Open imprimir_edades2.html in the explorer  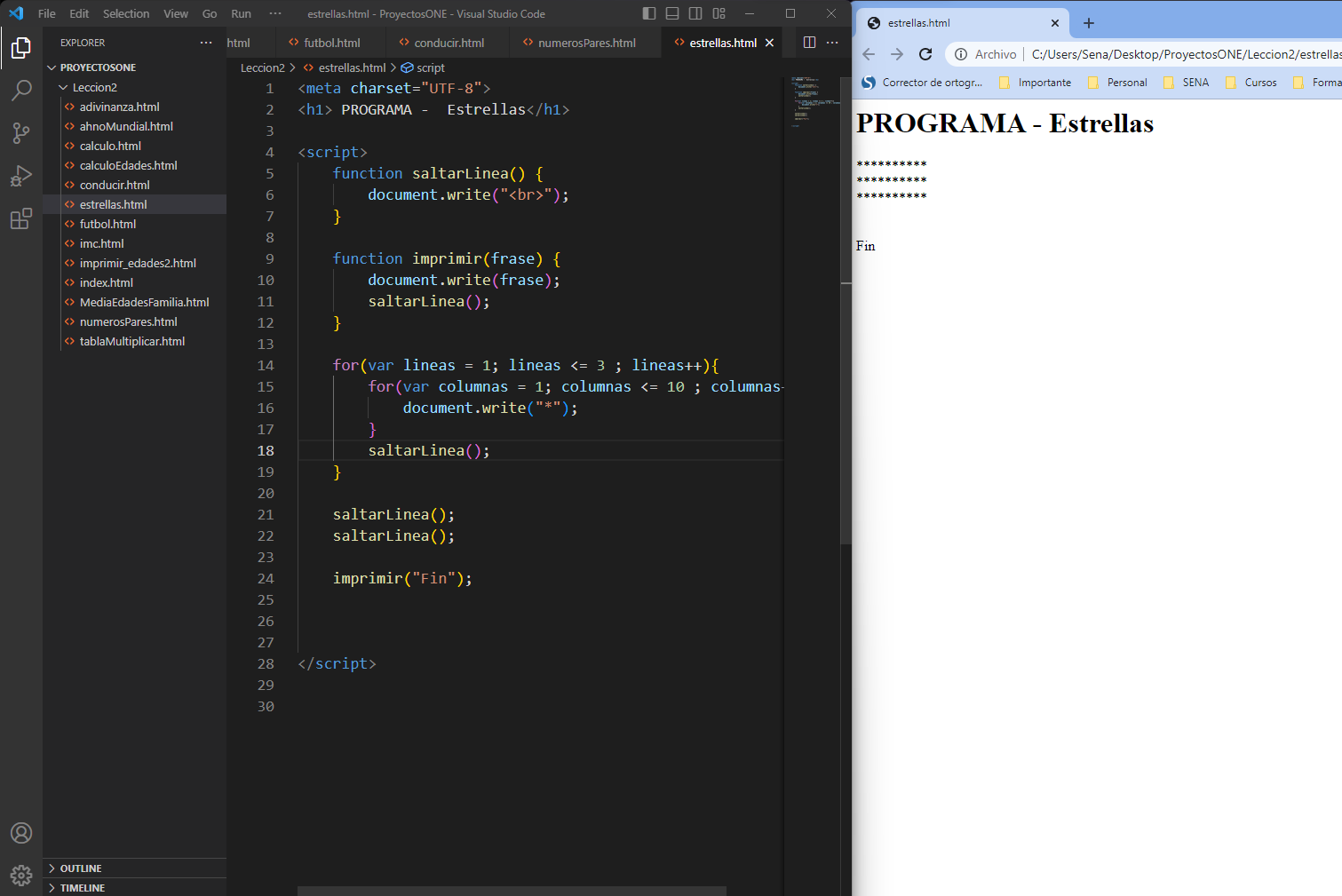click(x=134, y=263)
